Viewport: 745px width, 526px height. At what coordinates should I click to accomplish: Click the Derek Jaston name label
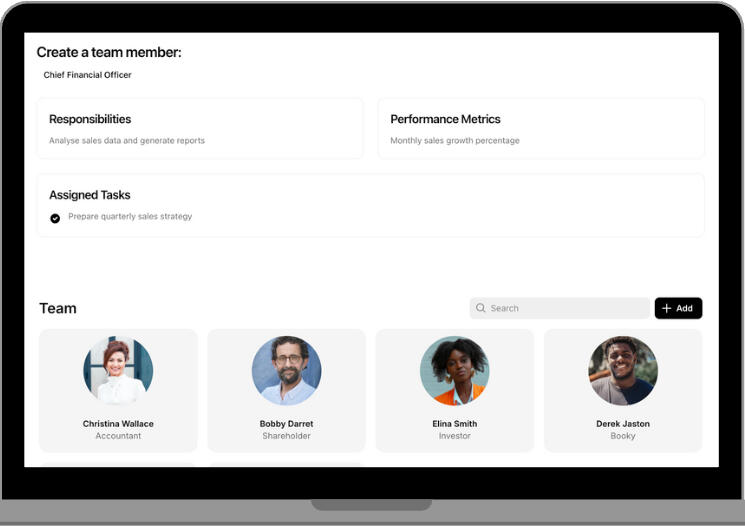(x=623, y=424)
